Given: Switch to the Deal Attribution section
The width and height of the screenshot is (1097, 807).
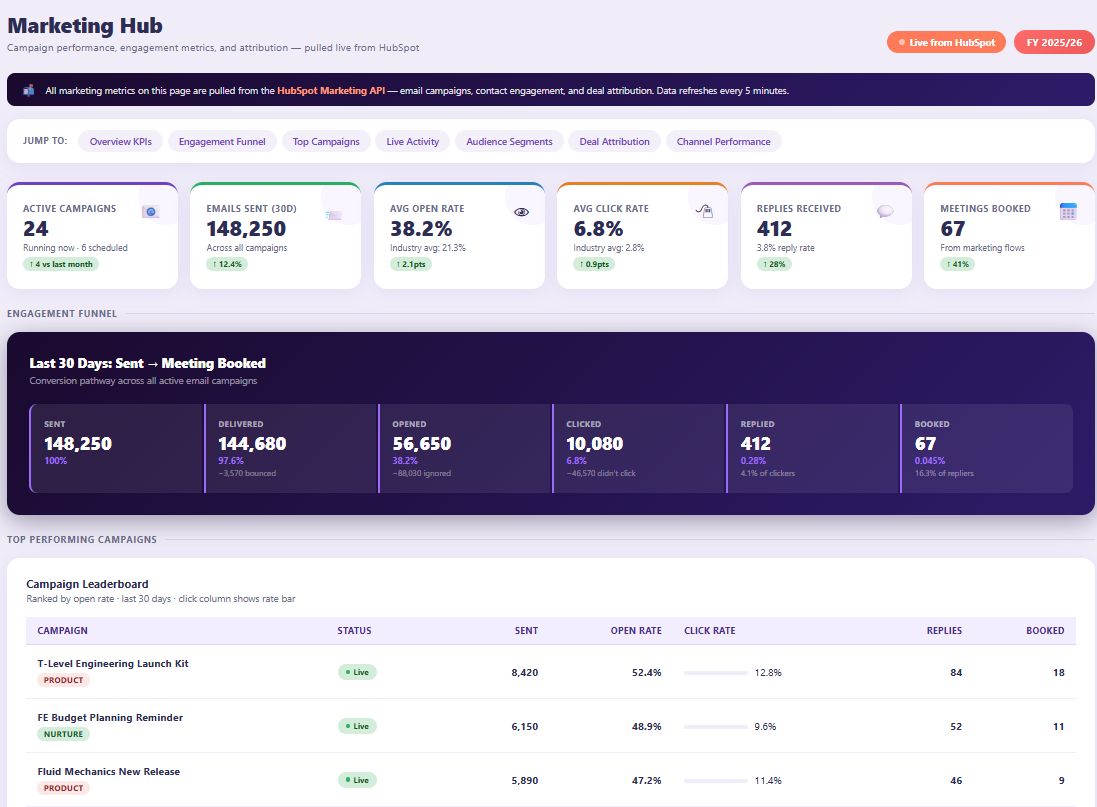Looking at the screenshot, I should point(614,141).
